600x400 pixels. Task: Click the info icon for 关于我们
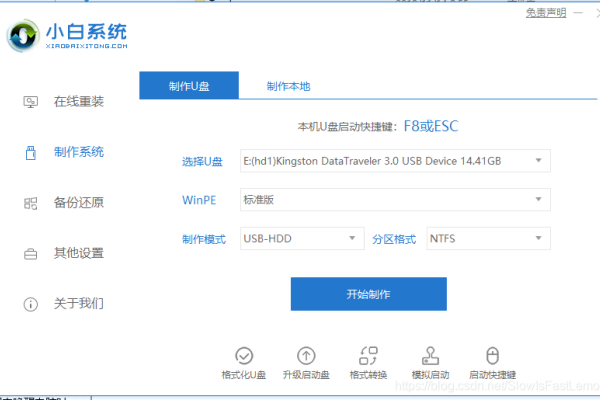coord(31,304)
